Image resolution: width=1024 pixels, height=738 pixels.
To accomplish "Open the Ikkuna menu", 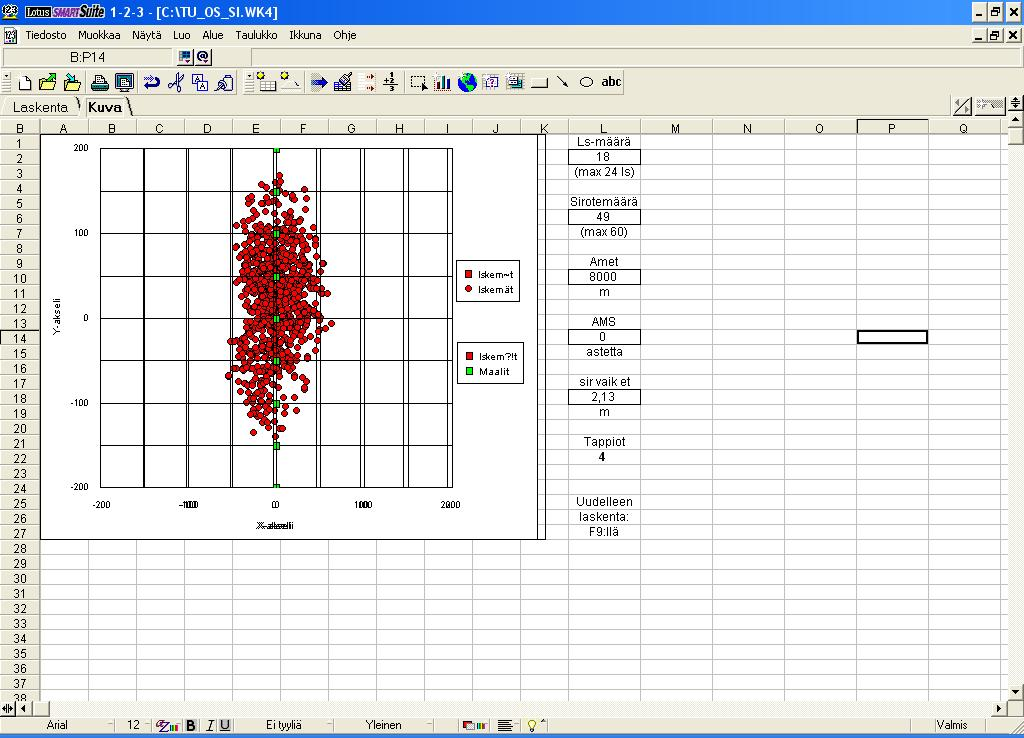I will coord(305,35).
